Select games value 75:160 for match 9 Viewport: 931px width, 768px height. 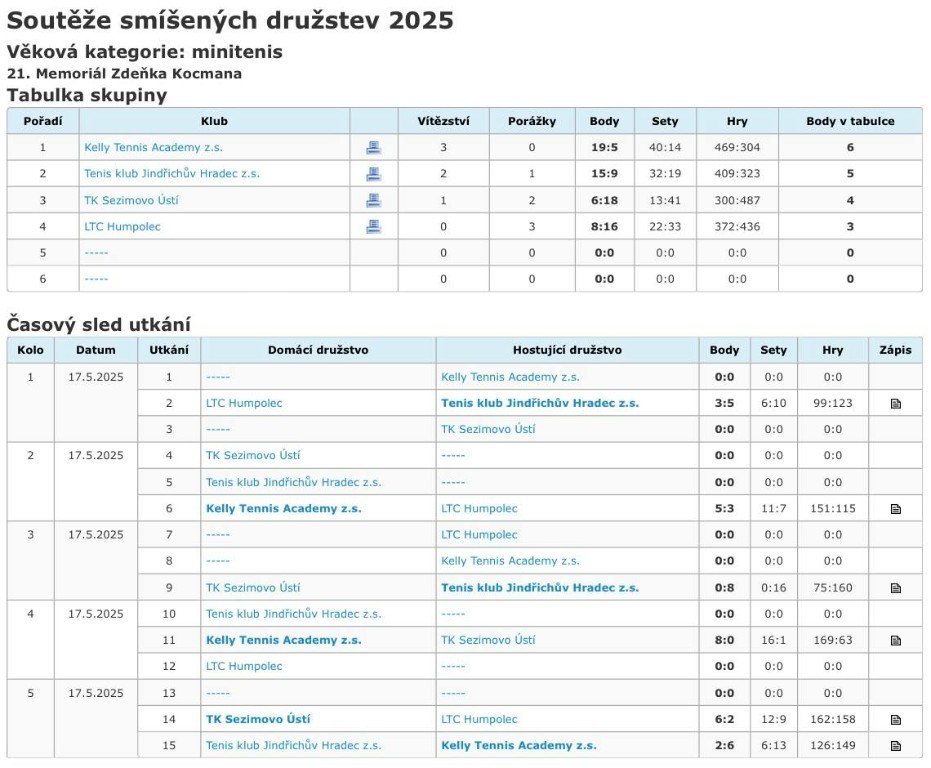[832, 587]
